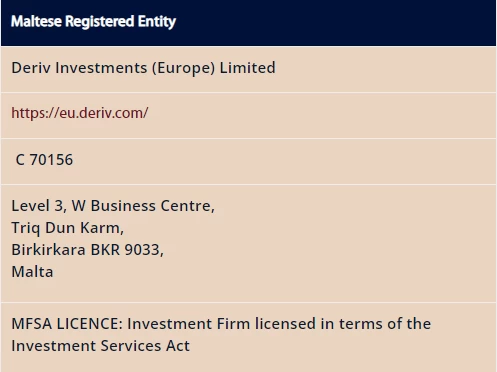497x372 pixels.
Task: Click the W Business Centre text
Action: click(x=143, y=206)
